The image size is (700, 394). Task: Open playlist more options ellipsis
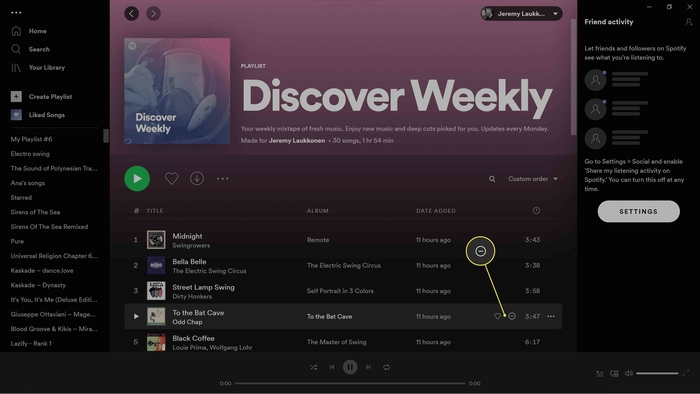(222, 178)
